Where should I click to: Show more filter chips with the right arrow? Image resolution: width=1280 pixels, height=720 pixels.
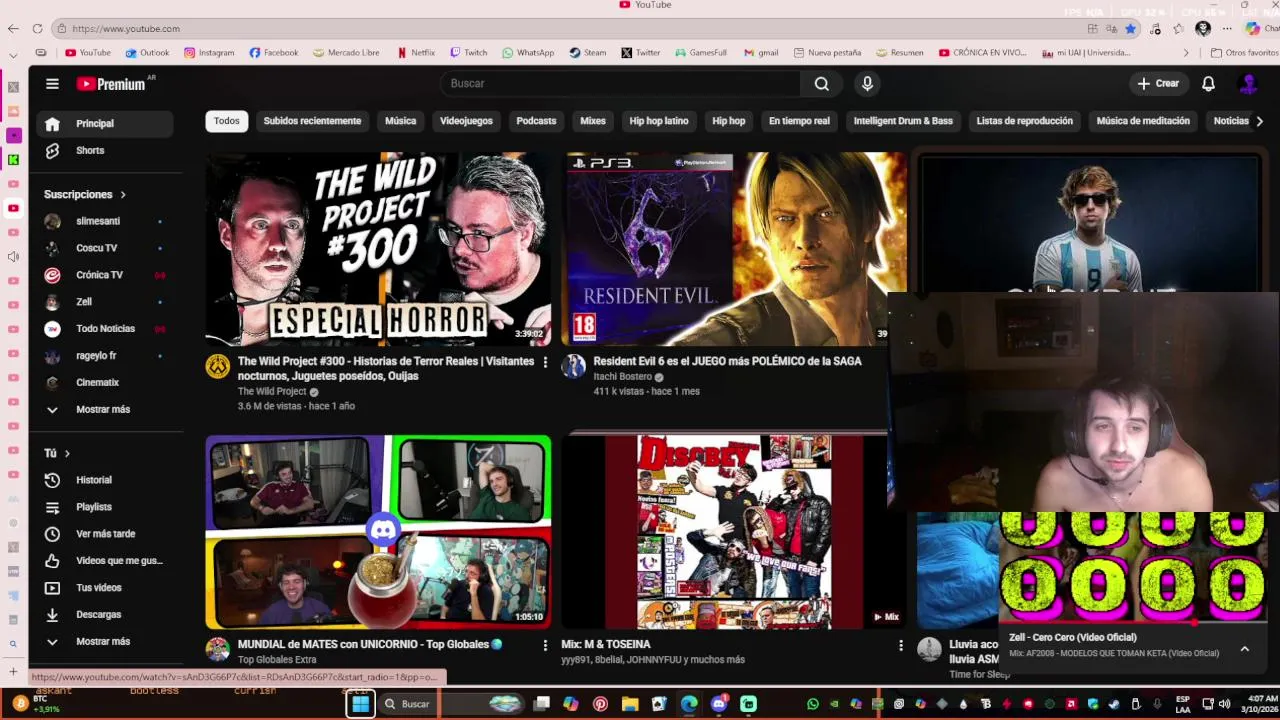tap(1259, 121)
